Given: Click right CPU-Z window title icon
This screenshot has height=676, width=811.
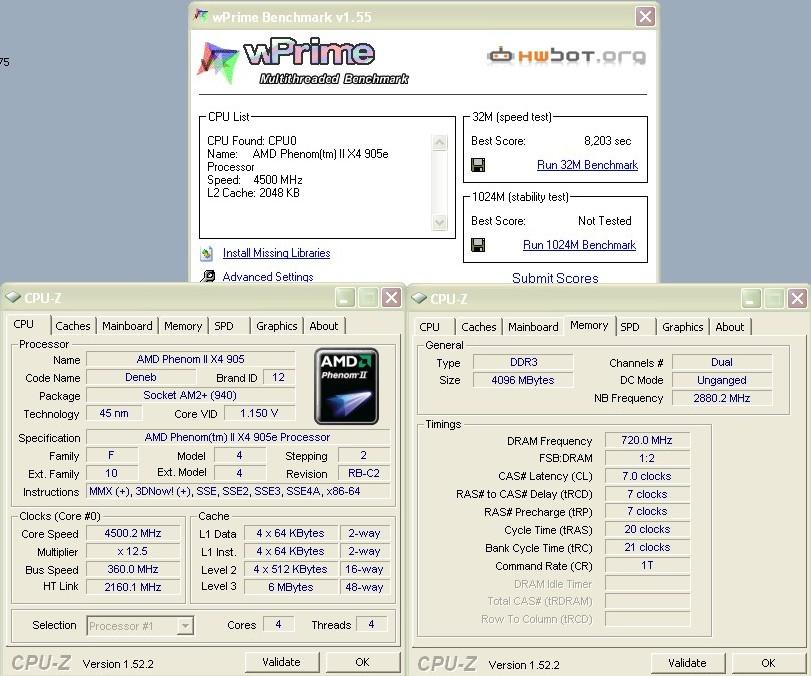Looking at the screenshot, I should pos(419,298).
